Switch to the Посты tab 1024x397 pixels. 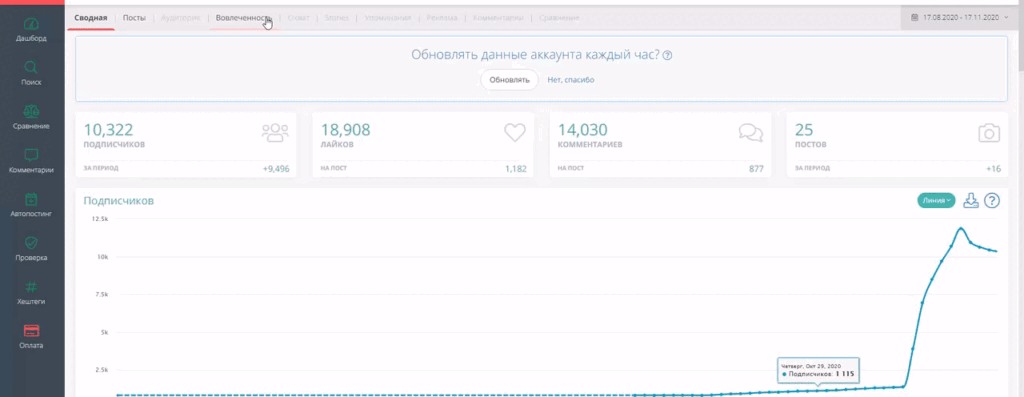(x=134, y=18)
